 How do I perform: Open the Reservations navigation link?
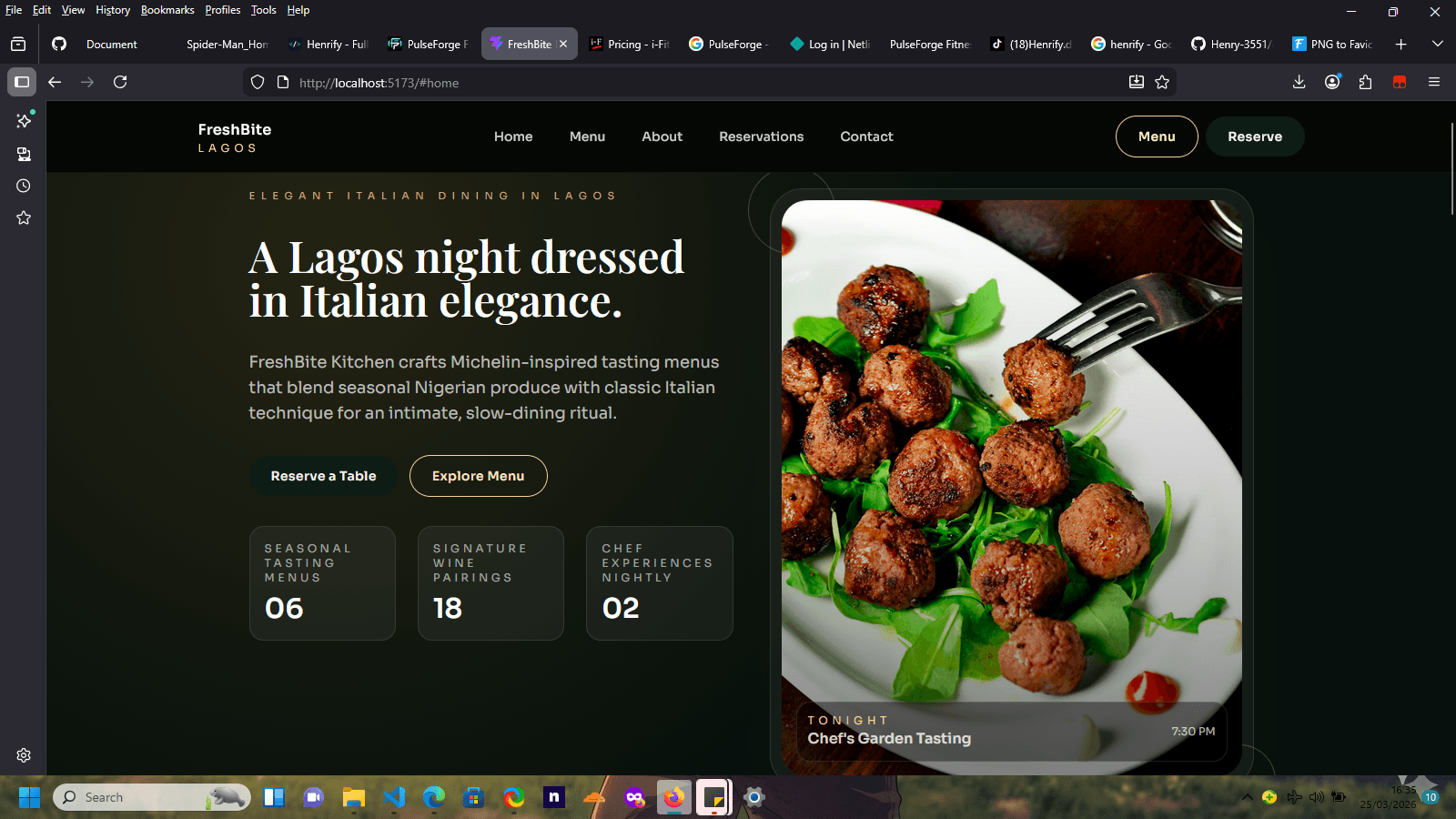pos(761,136)
